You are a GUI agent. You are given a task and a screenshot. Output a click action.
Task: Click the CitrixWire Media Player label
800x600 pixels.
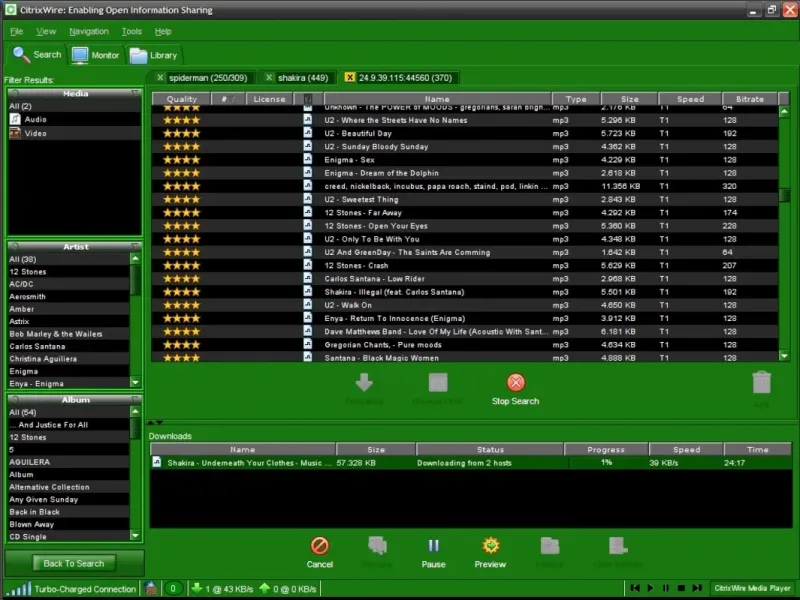752,588
